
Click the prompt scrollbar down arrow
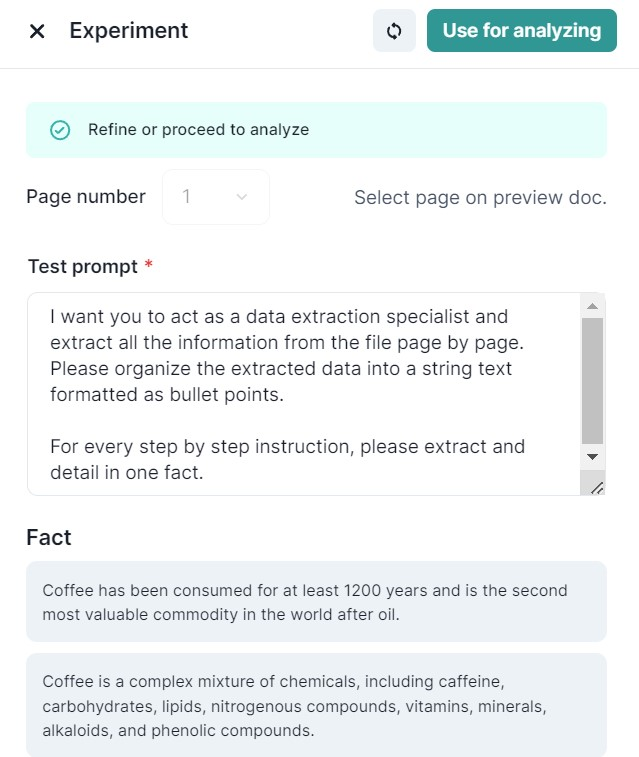(x=592, y=456)
